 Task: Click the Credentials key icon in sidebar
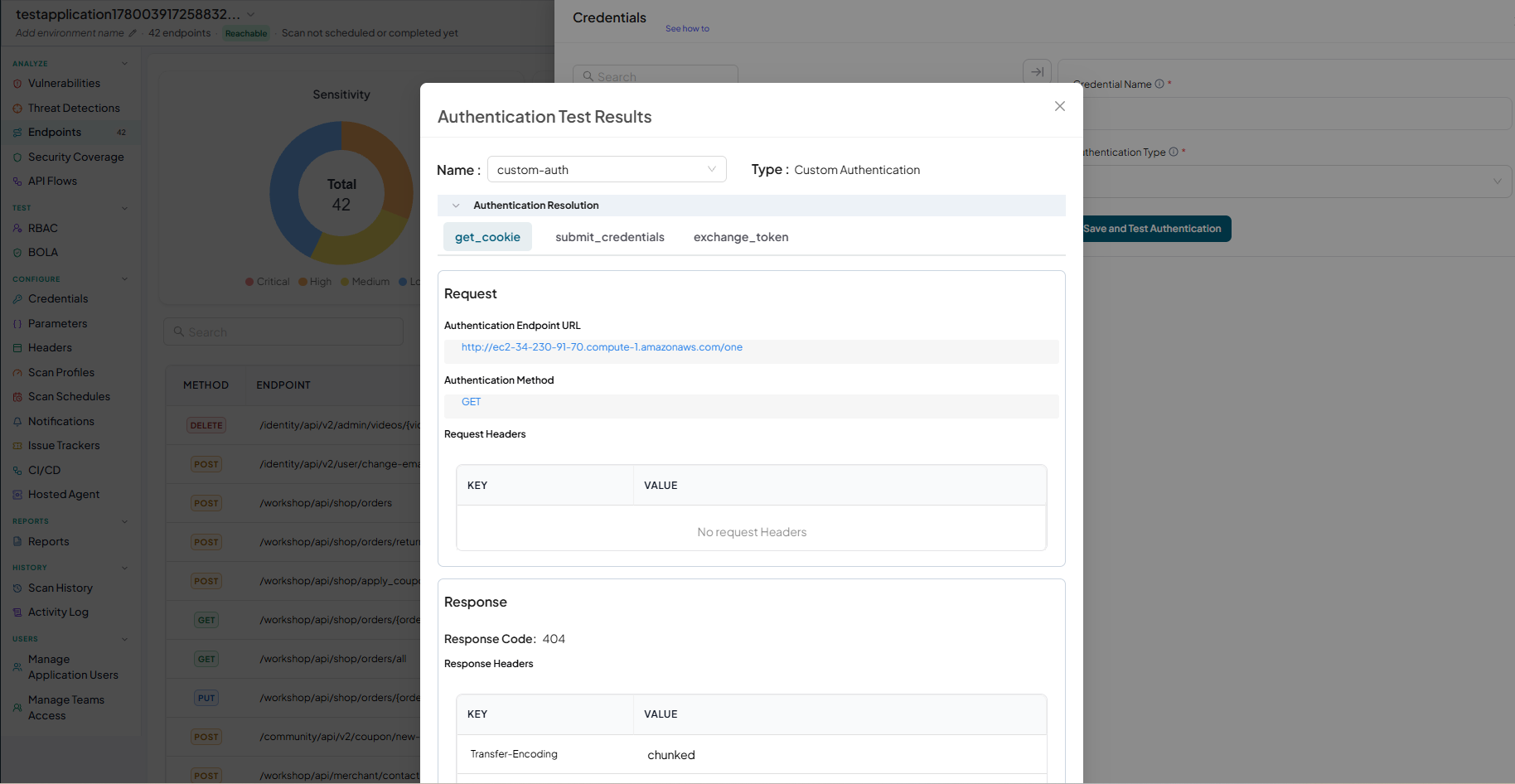(17, 299)
